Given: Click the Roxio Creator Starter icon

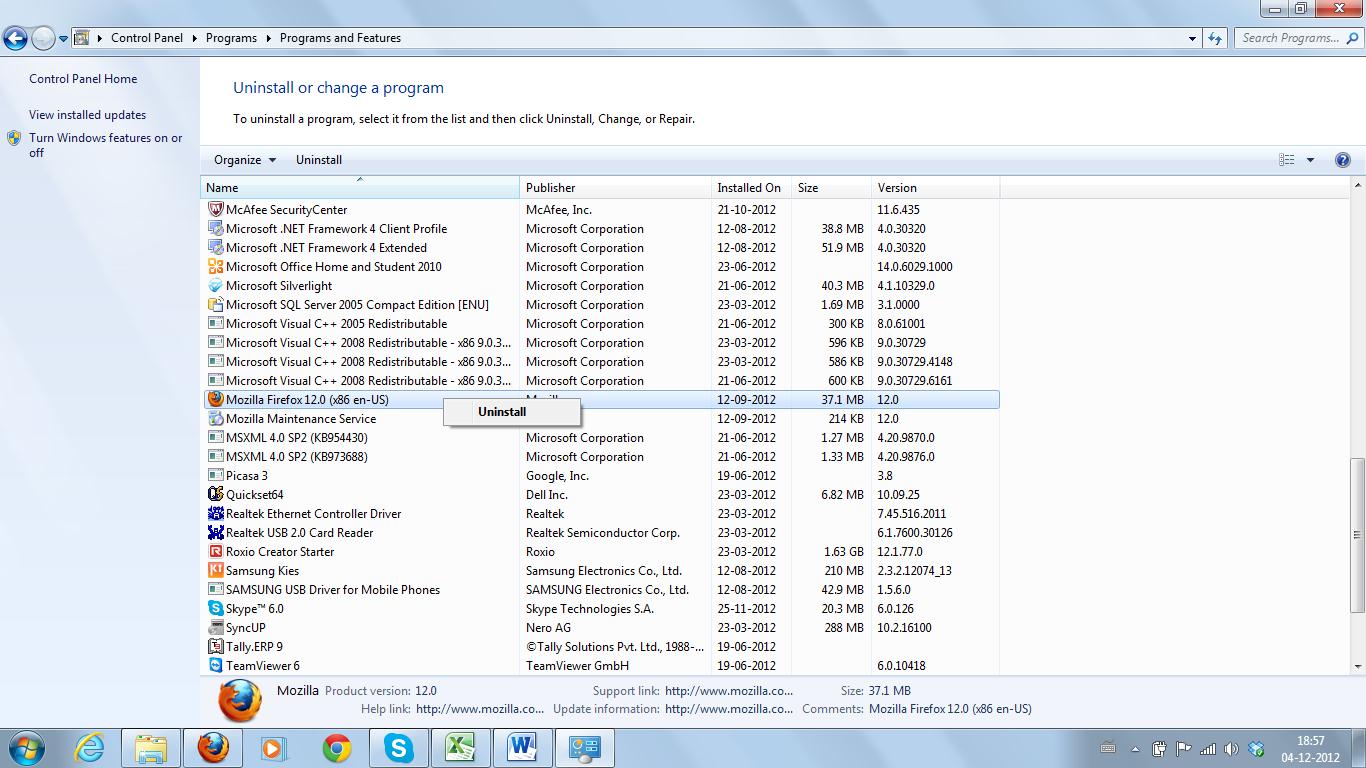Looking at the screenshot, I should pyautogui.click(x=215, y=552).
